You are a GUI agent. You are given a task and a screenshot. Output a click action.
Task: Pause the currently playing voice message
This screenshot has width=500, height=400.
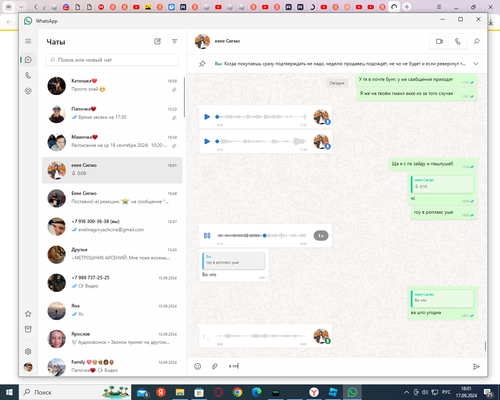(x=207, y=236)
